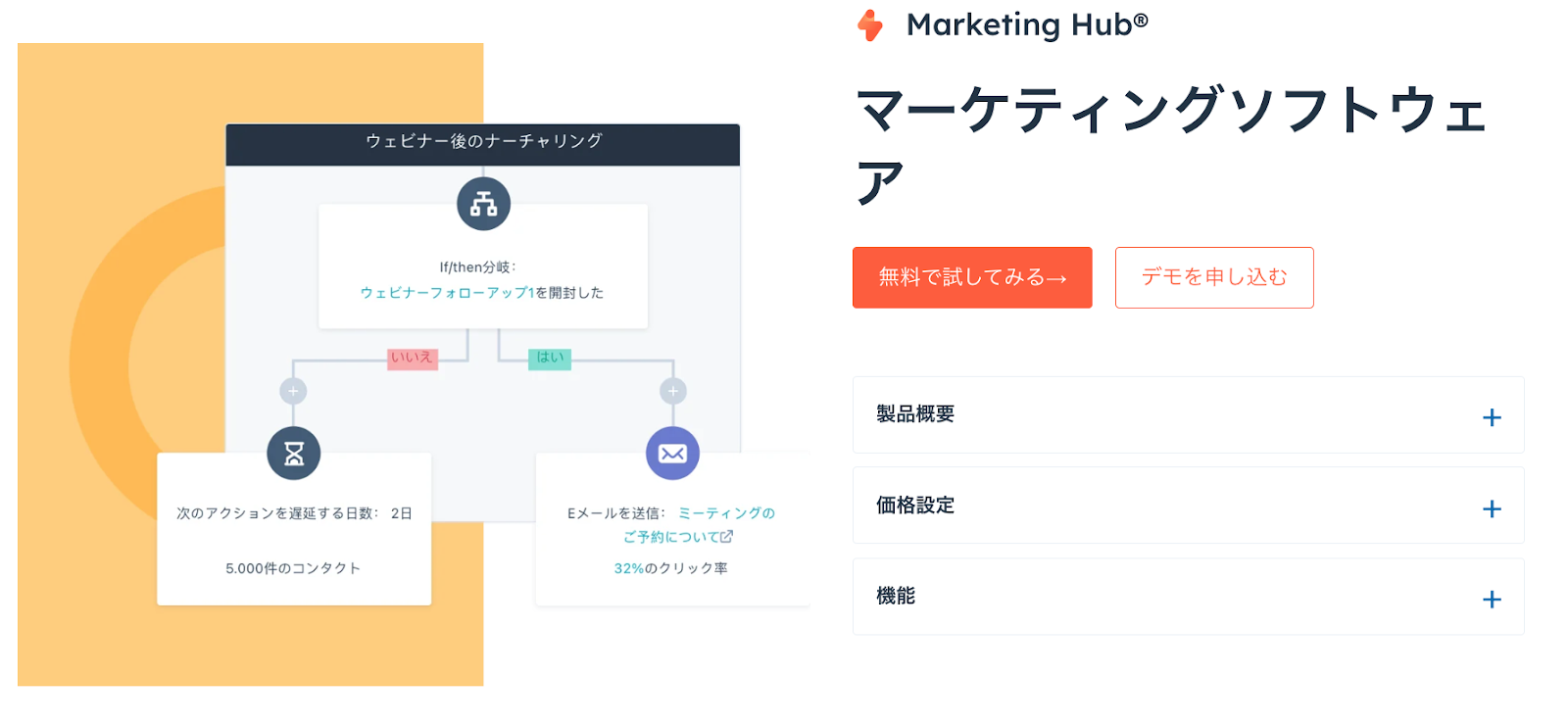Click the Eメールを送信 label
This screenshot has height=724, width=1568.
616,513
